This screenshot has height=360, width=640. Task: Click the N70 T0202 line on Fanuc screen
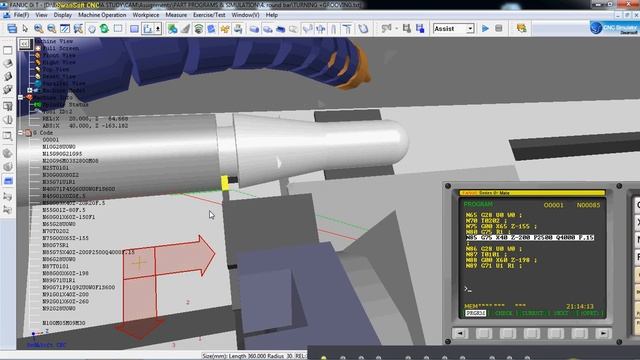485,220
